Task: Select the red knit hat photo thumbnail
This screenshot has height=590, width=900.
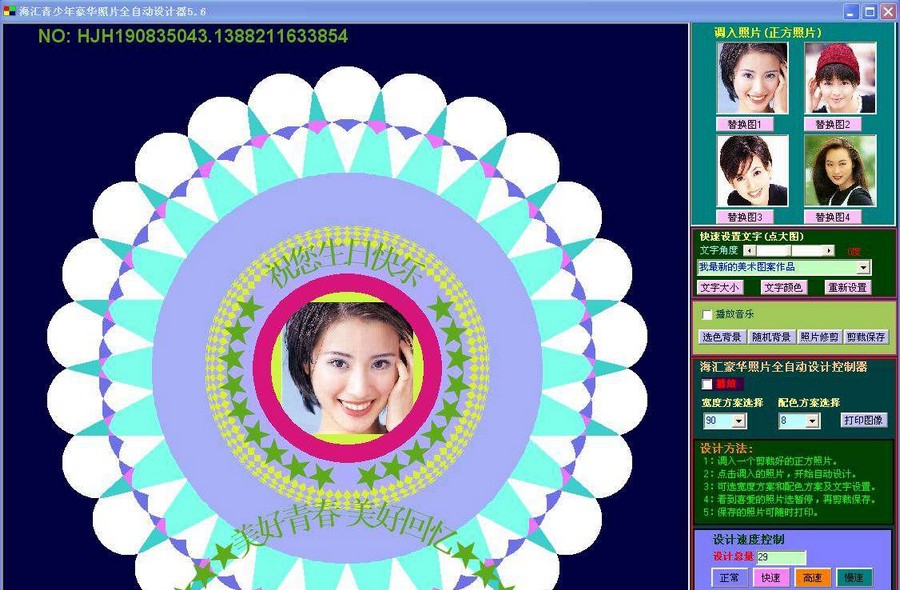Action: [x=840, y=78]
